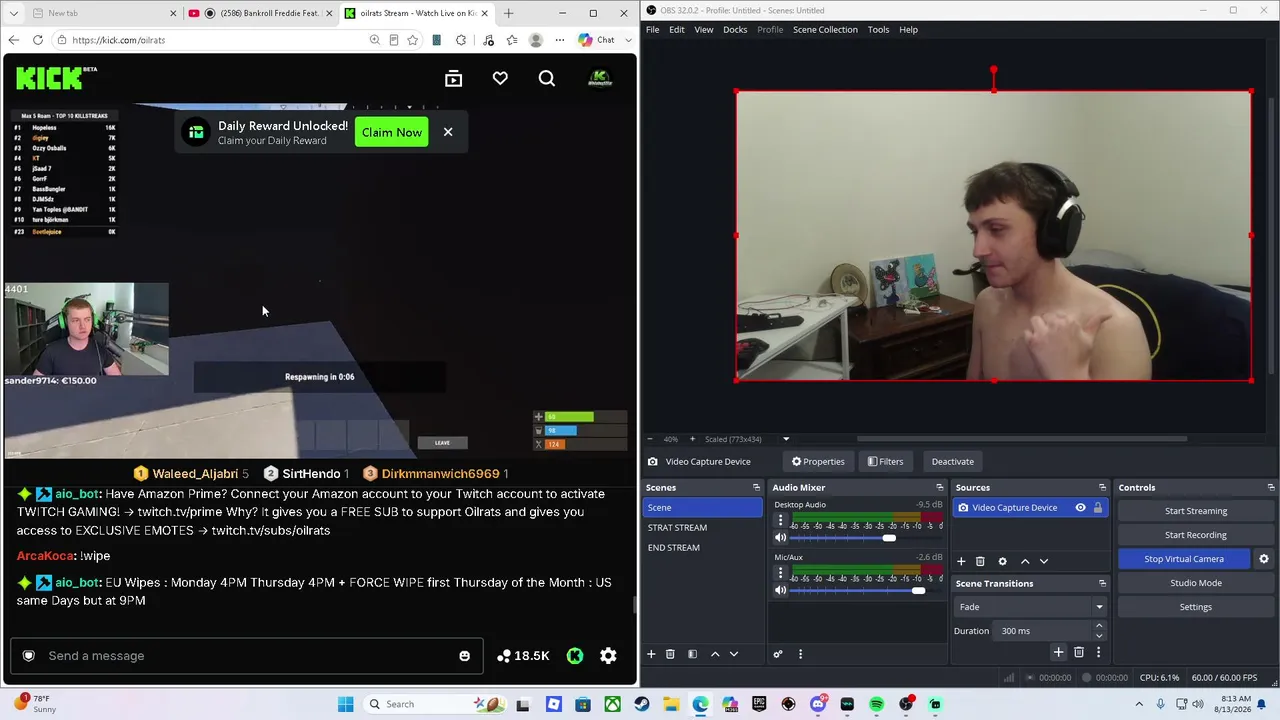Screen dimensions: 1280x720
Task: Open source properties gear in Sources toolbar
Action: [x=1003, y=562]
